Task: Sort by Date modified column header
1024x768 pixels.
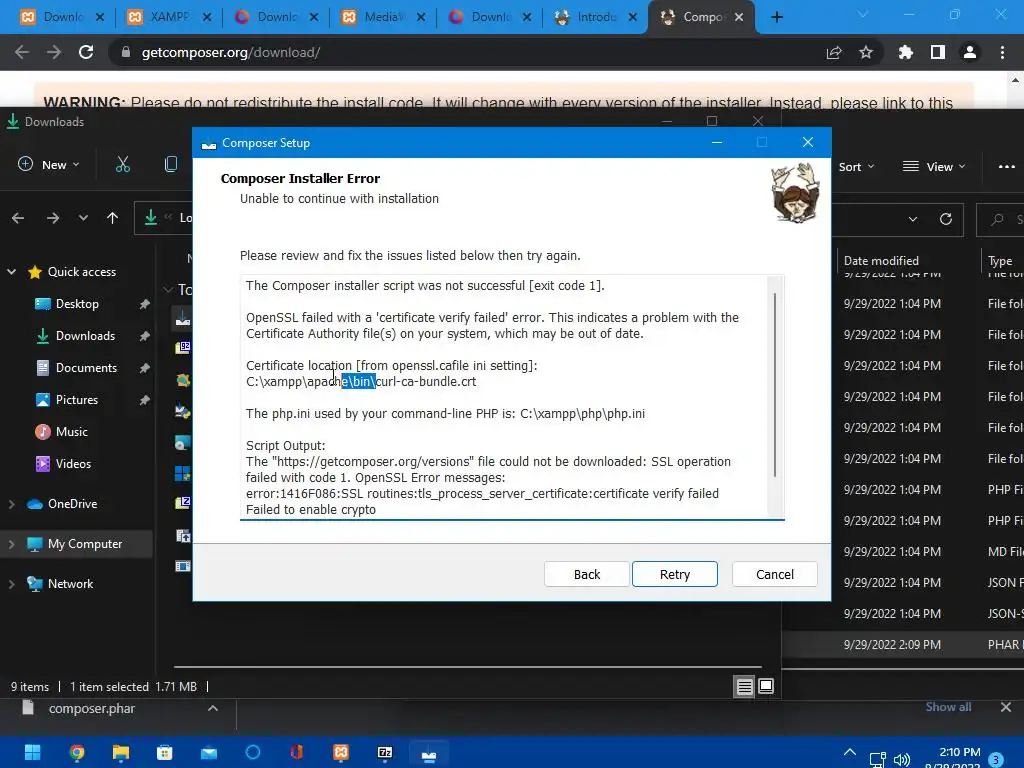Action: click(881, 261)
